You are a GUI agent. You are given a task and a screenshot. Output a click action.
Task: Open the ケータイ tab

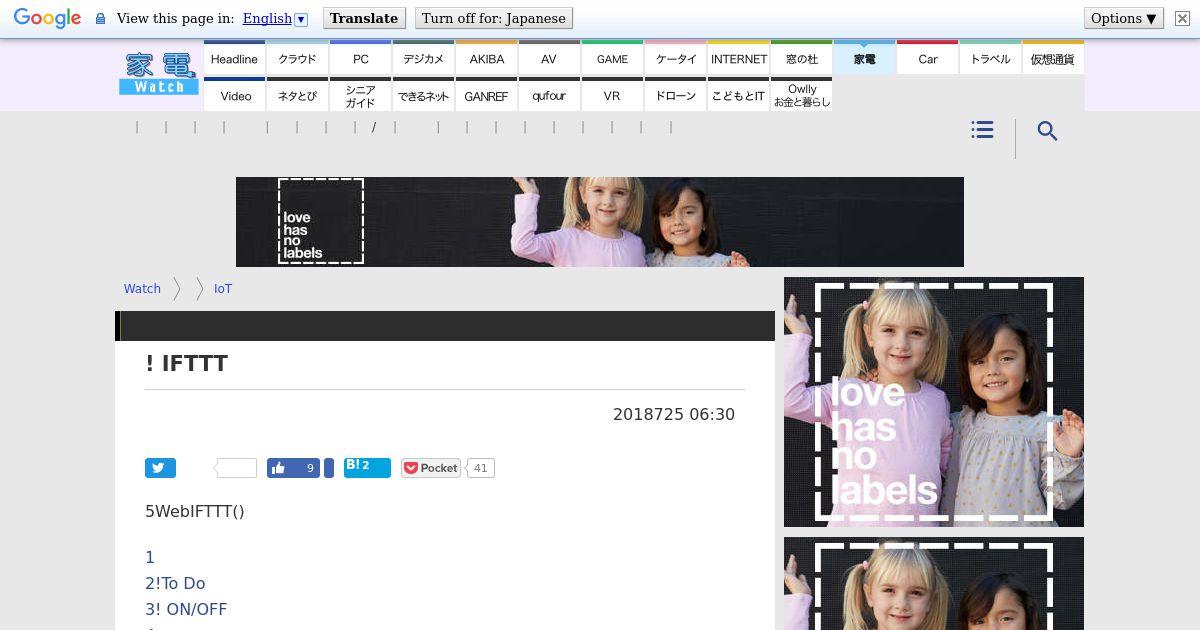click(675, 58)
